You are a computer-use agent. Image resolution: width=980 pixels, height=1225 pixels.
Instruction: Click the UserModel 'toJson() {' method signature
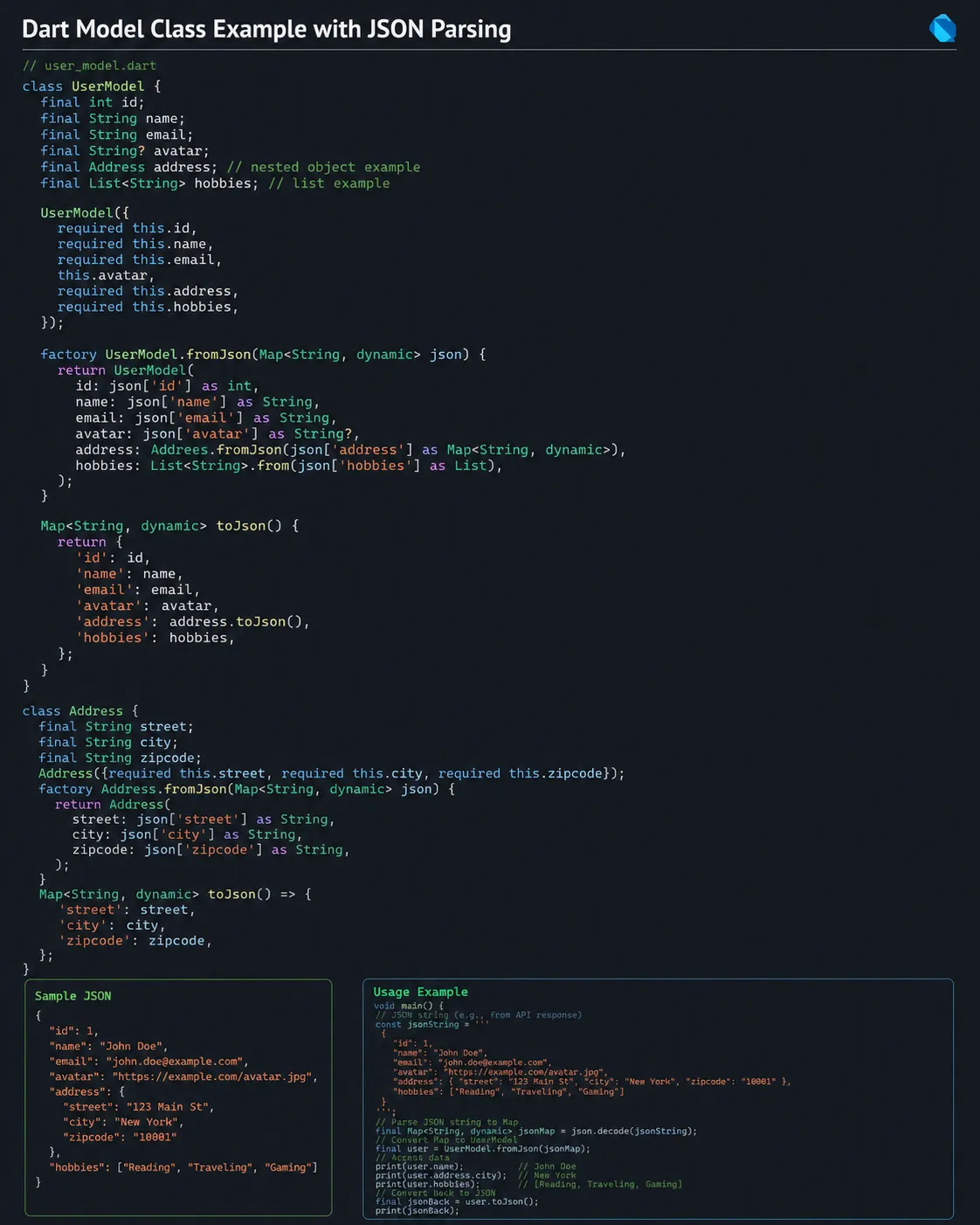[x=169, y=526]
